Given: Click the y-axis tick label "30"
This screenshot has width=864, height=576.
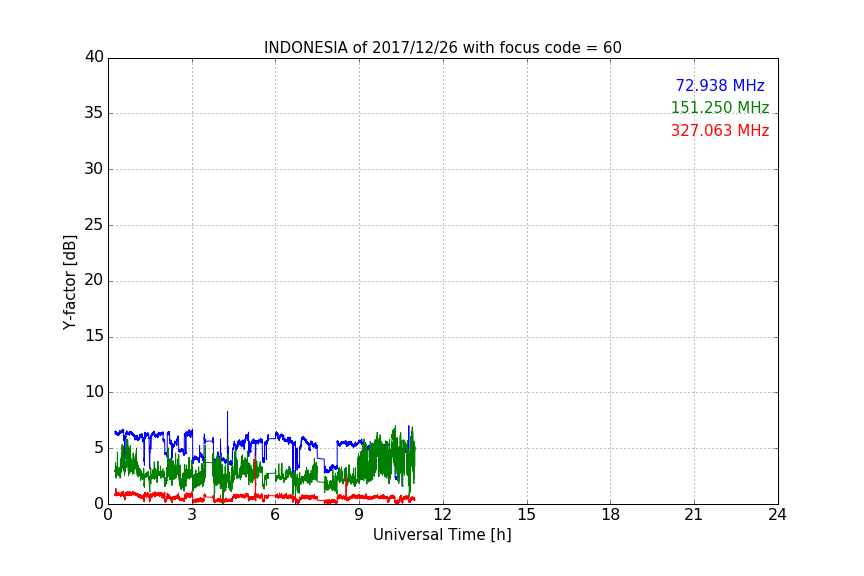Looking at the screenshot, I should coord(94,169).
